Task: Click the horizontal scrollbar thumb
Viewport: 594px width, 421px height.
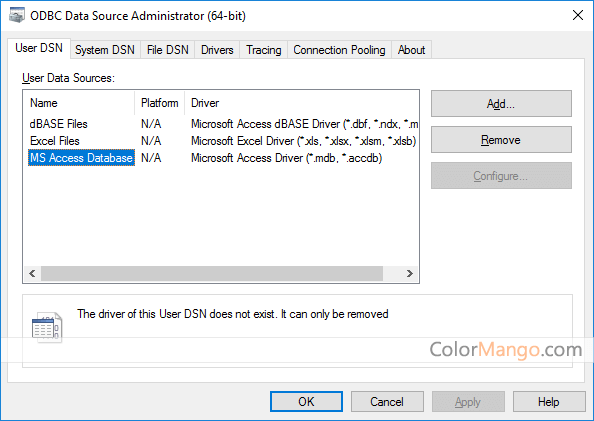Action: click(x=212, y=273)
